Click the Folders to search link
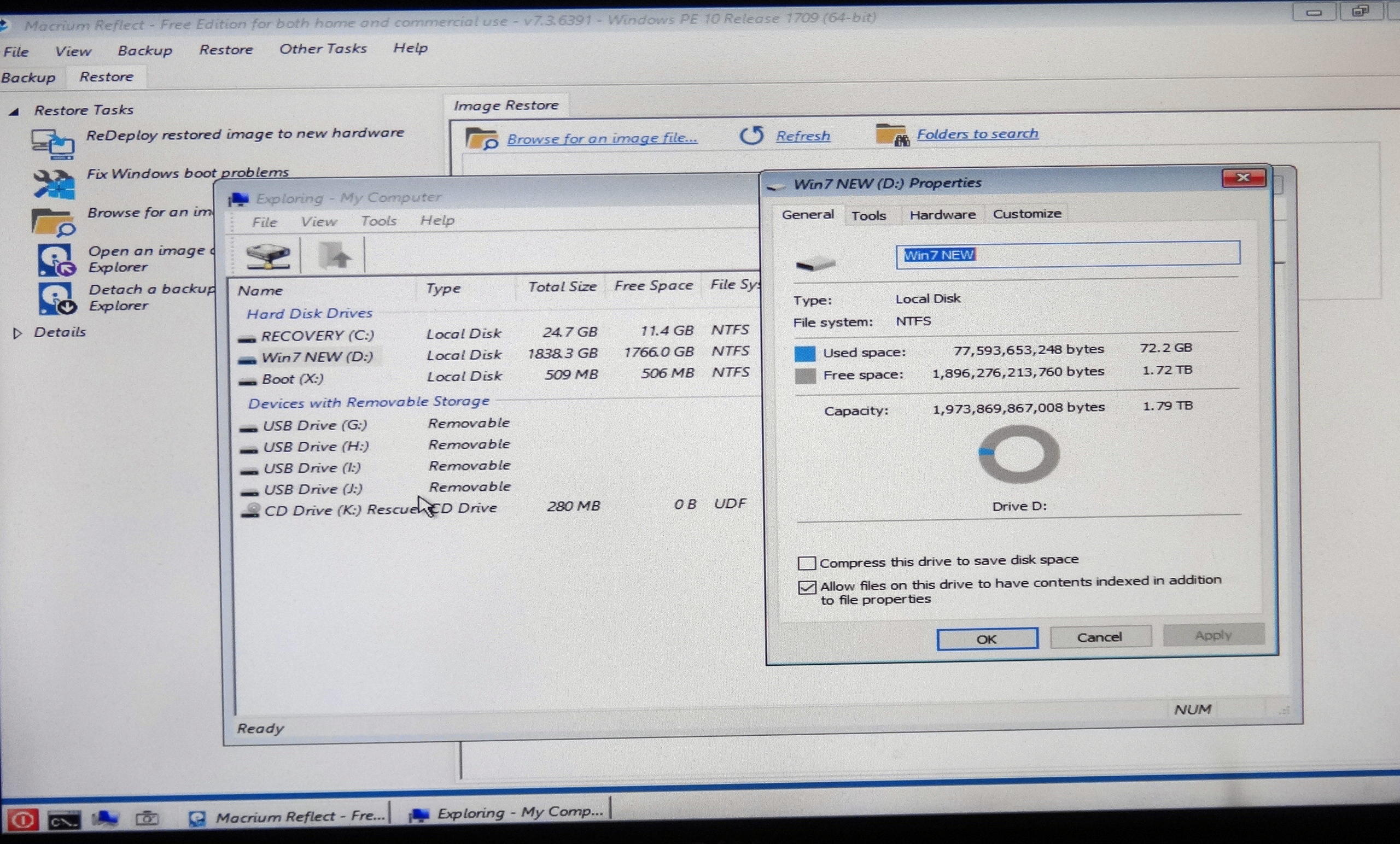 click(977, 133)
